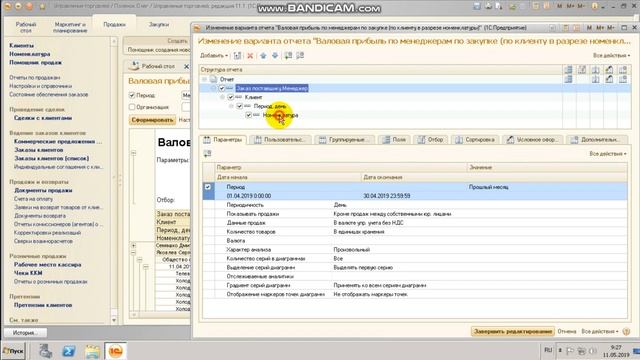
Task: Toggle the Номенклатура grouping checkbox
Action: (249, 115)
